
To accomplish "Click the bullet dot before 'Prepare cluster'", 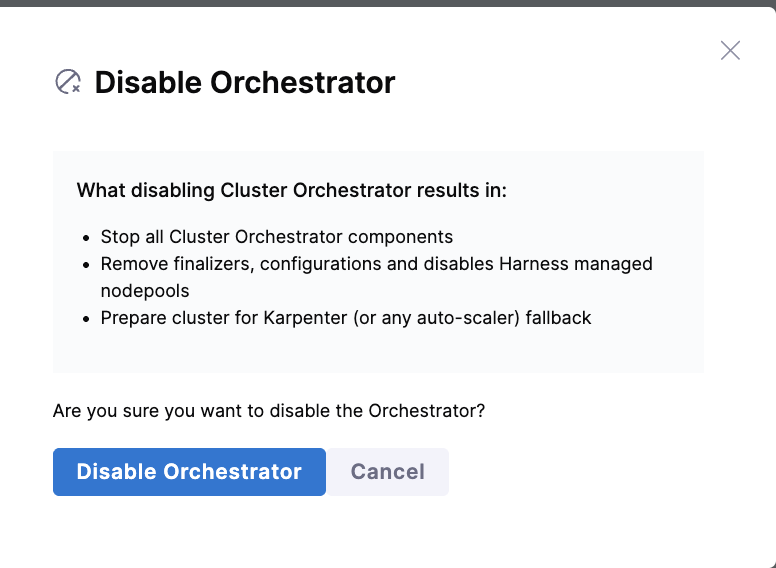I will click(85, 319).
